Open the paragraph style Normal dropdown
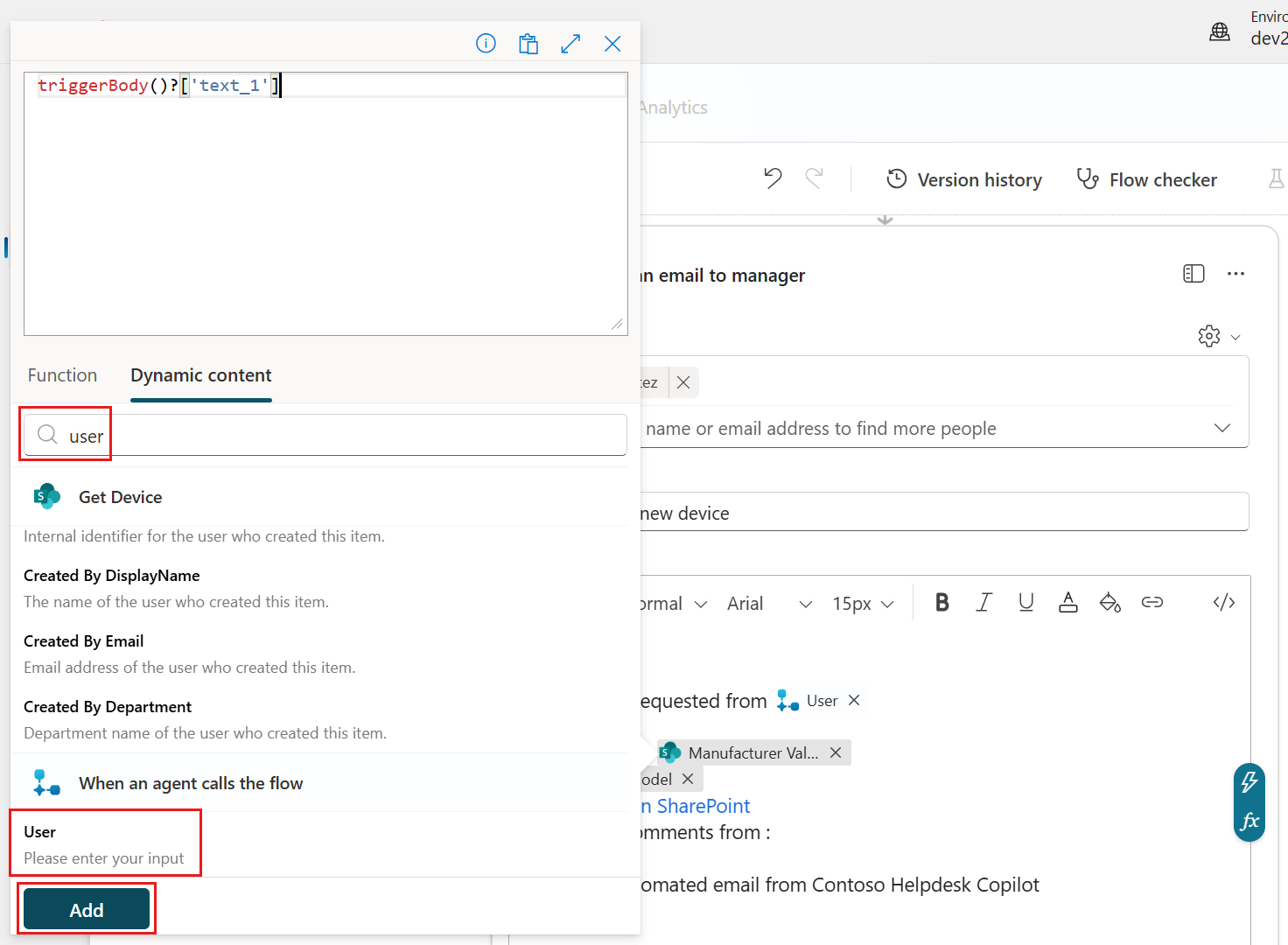1288x945 pixels. pos(674,604)
